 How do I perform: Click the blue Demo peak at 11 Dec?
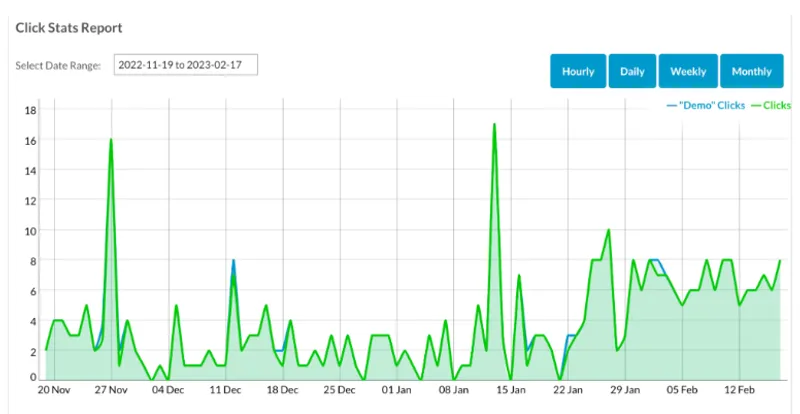pos(234,261)
